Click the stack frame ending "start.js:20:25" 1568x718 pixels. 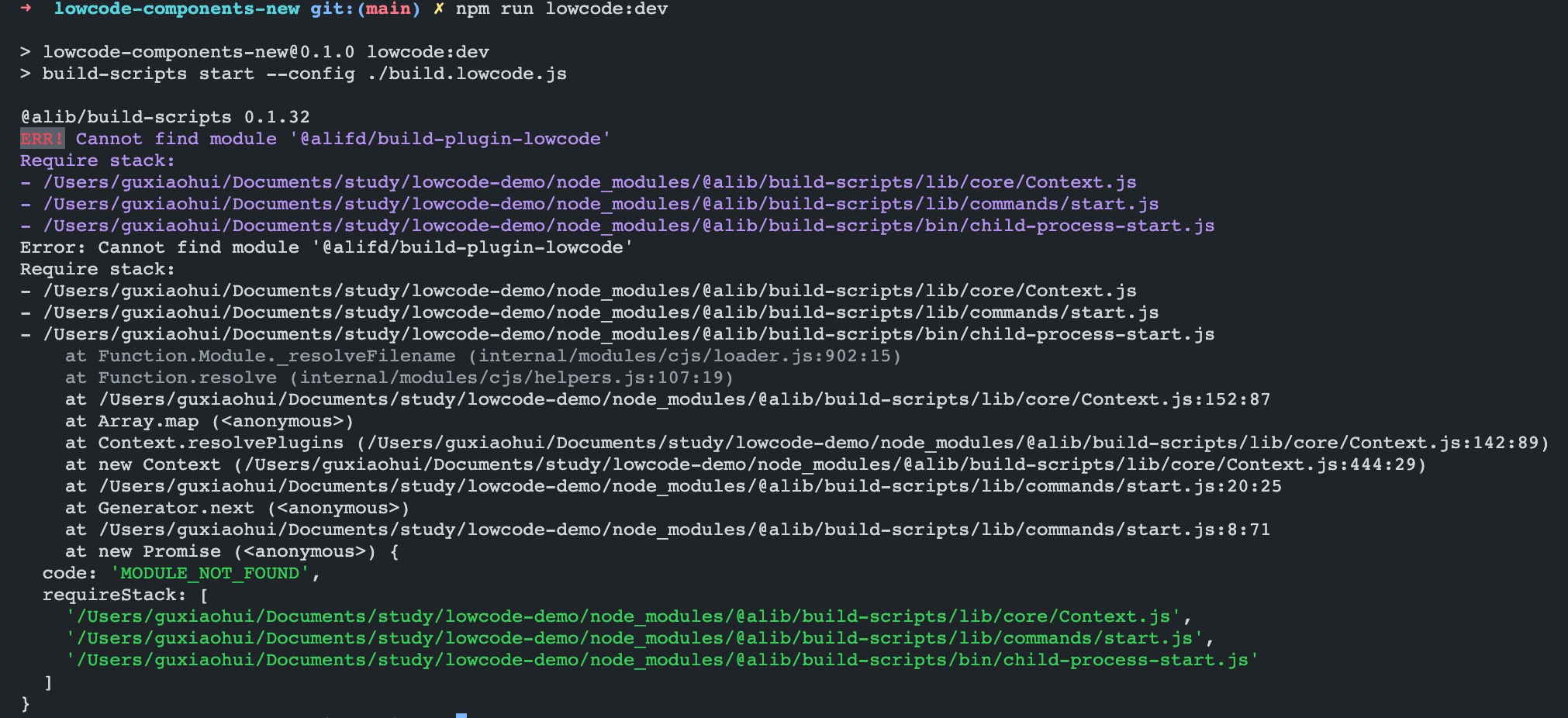pyautogui.click(x=673, y=486)
